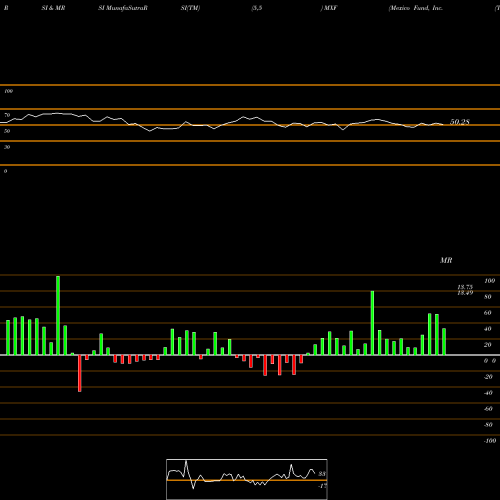Click the -80 label on the MR axis

(x=488, y=425)
